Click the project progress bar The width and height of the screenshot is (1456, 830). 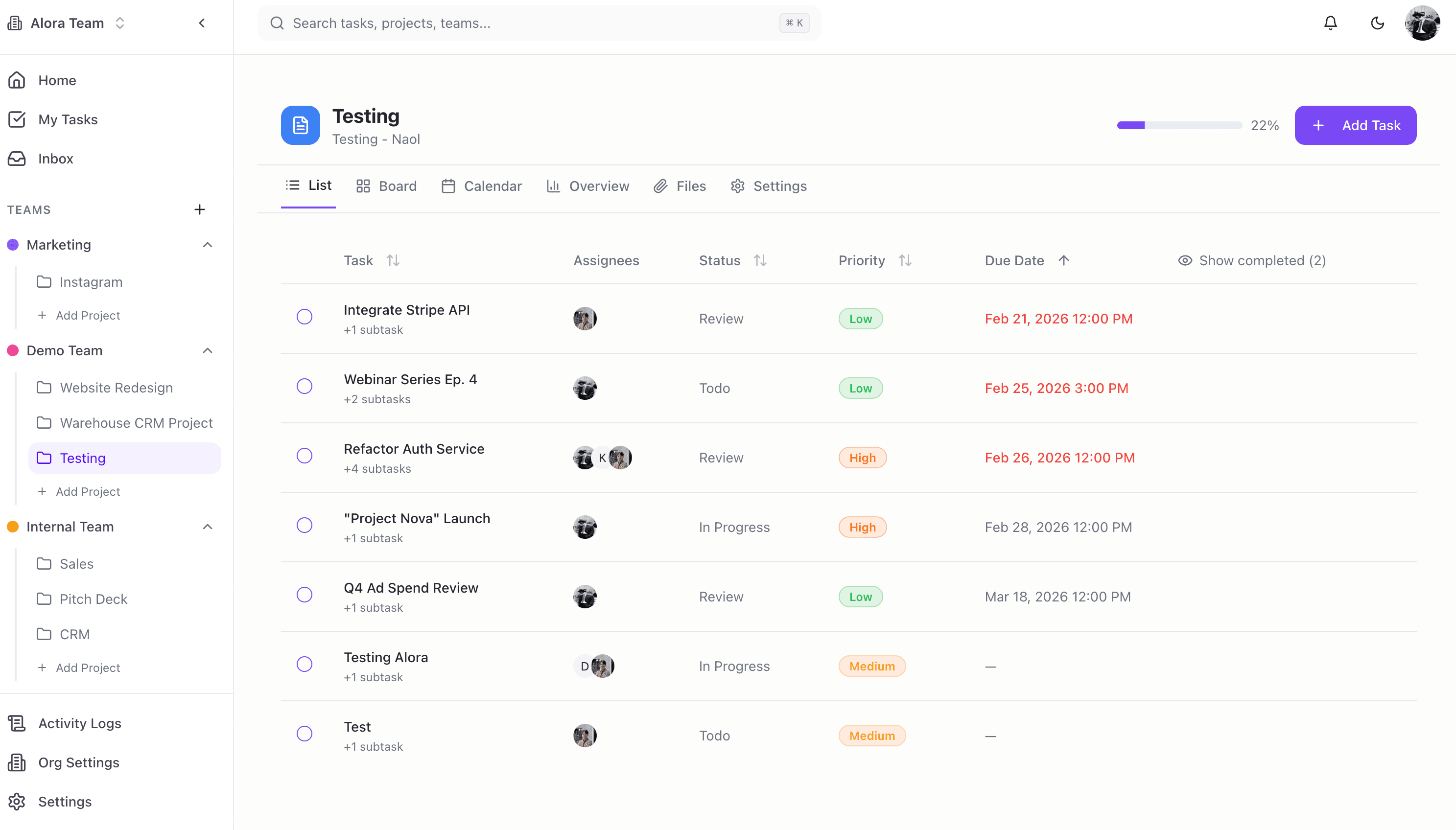click(1179, 125)
